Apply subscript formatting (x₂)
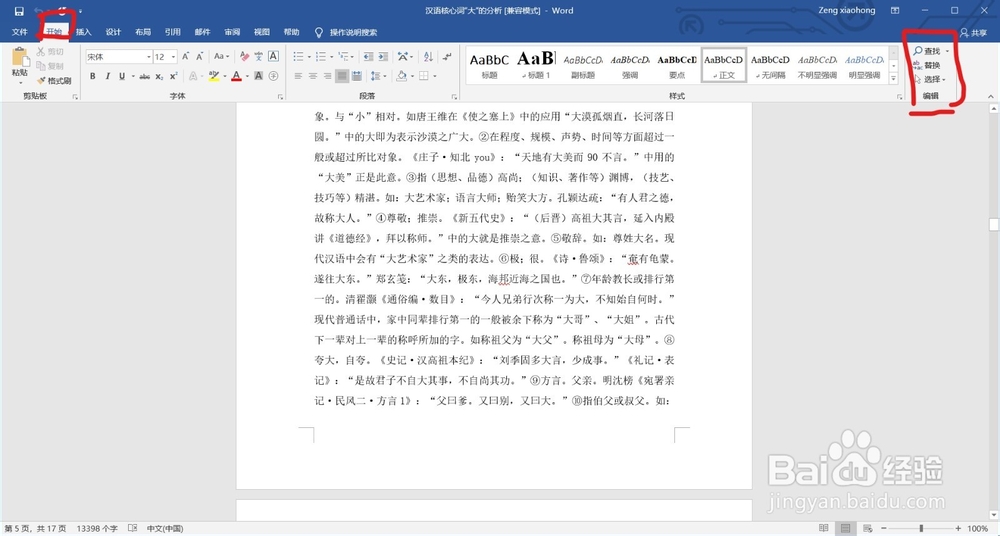1000x536 pixels. click(x=159, y=76)
